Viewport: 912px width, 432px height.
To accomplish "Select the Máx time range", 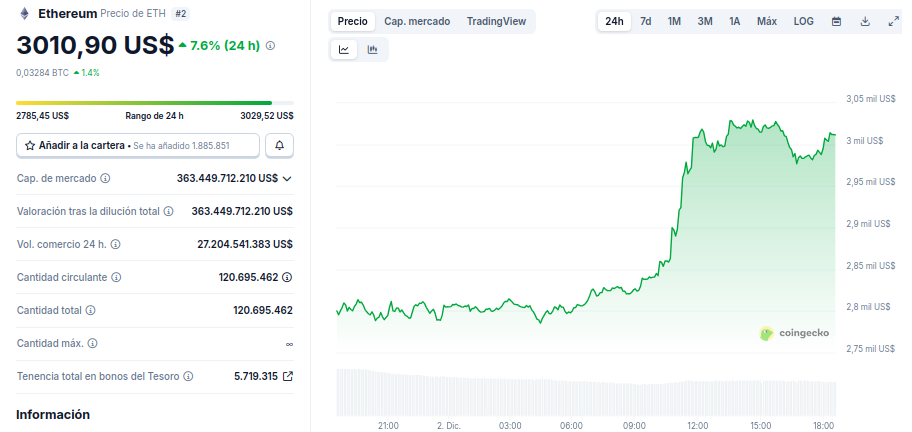I will [x=767, y=21].
